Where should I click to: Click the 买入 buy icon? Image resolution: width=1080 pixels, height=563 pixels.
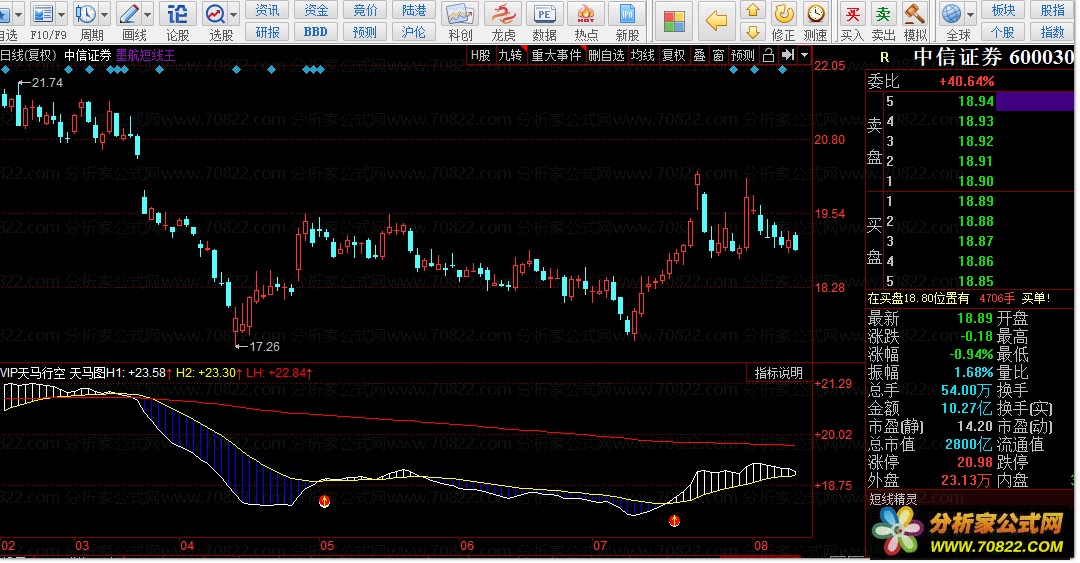click(x=853, y=14)
